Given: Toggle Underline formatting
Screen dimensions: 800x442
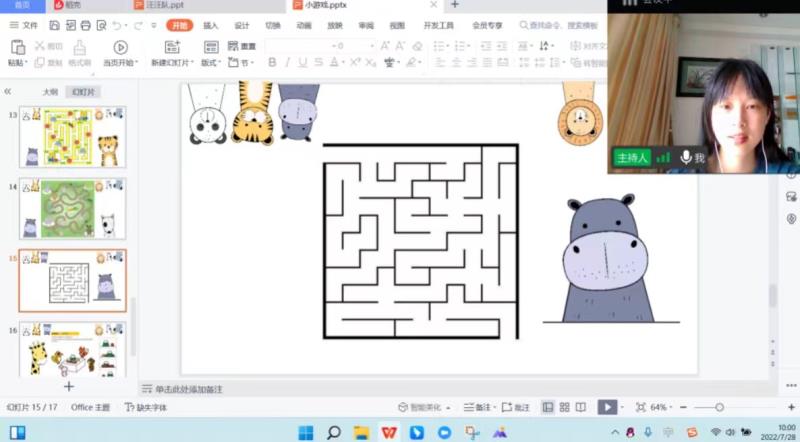Looking at the screenshot, I should (x=303, y=62).
